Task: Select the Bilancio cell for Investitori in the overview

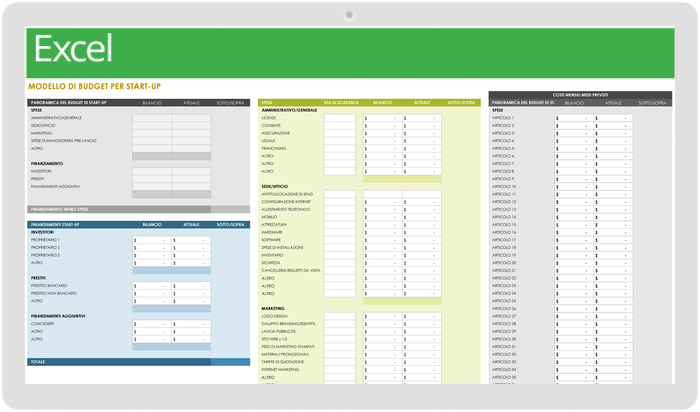Action: 152,171
